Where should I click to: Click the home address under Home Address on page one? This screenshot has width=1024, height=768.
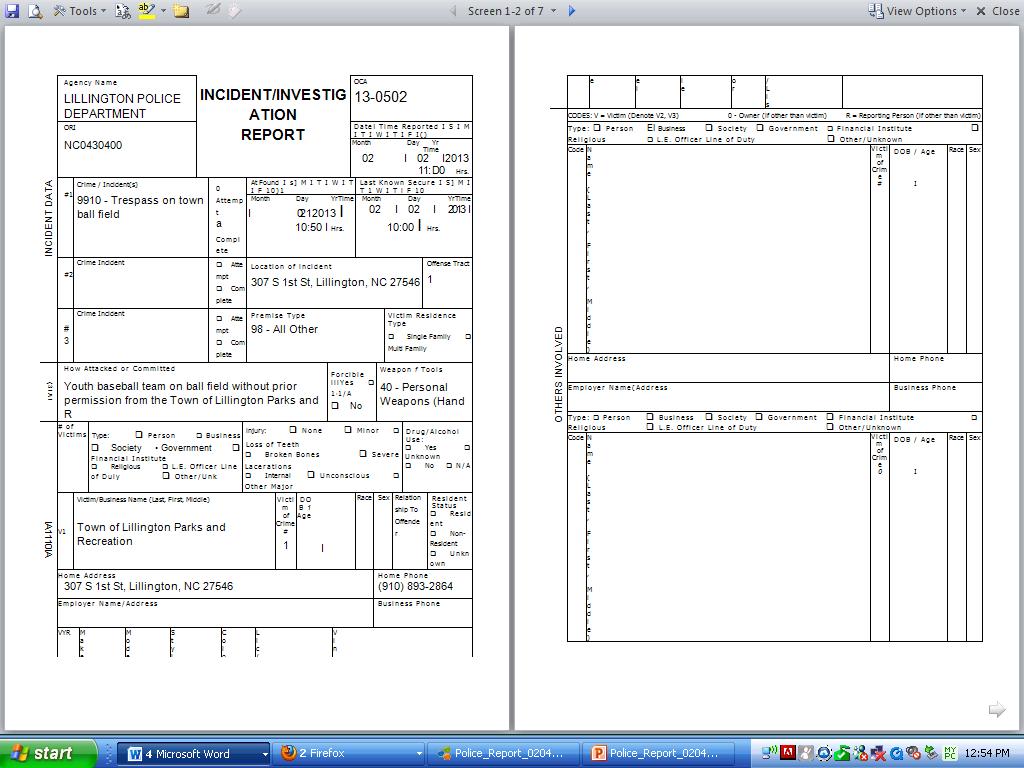pos(148,586)
